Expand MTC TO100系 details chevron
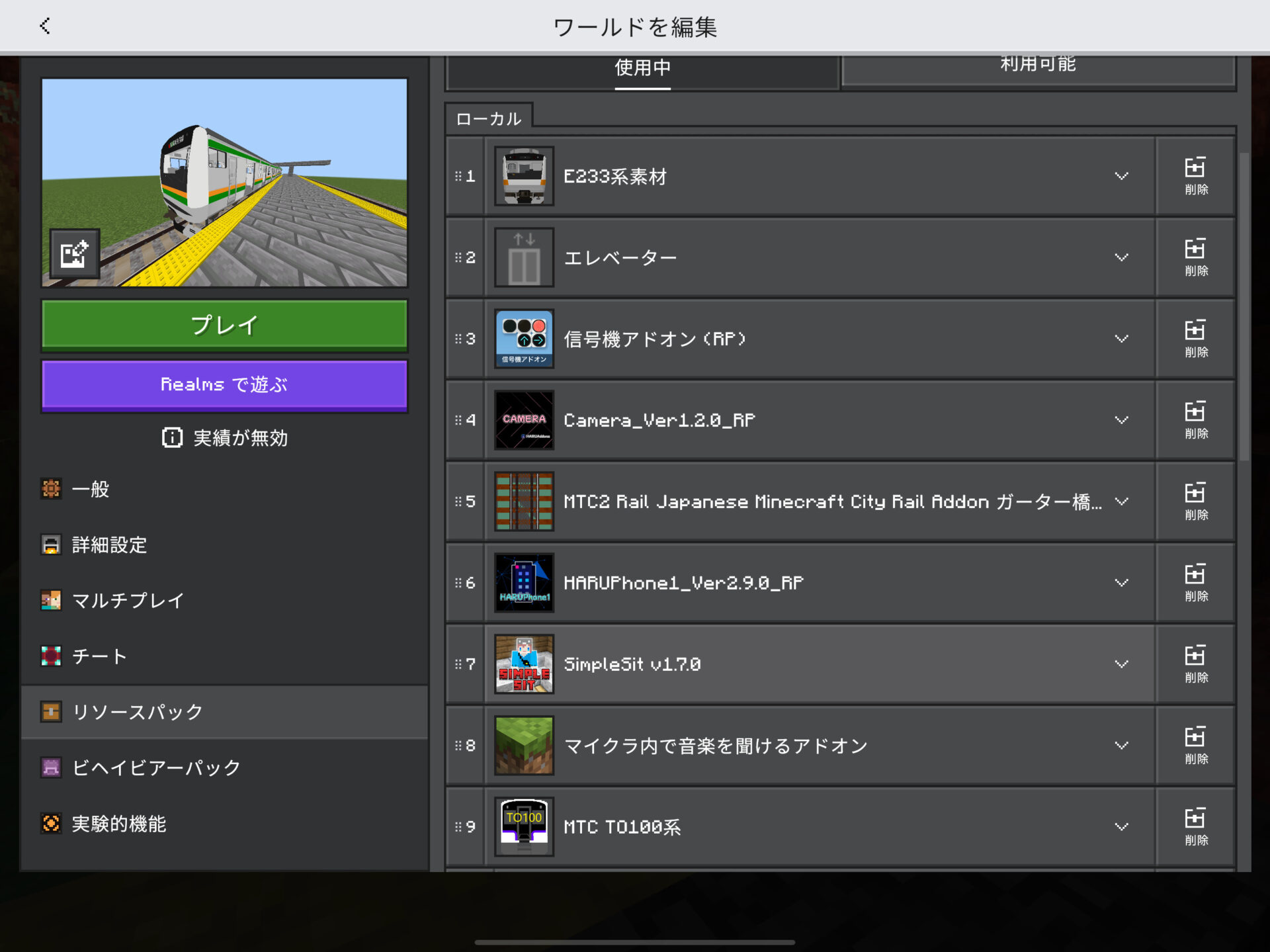Viewport: 1270px width, 952px height. point(1121,827)
